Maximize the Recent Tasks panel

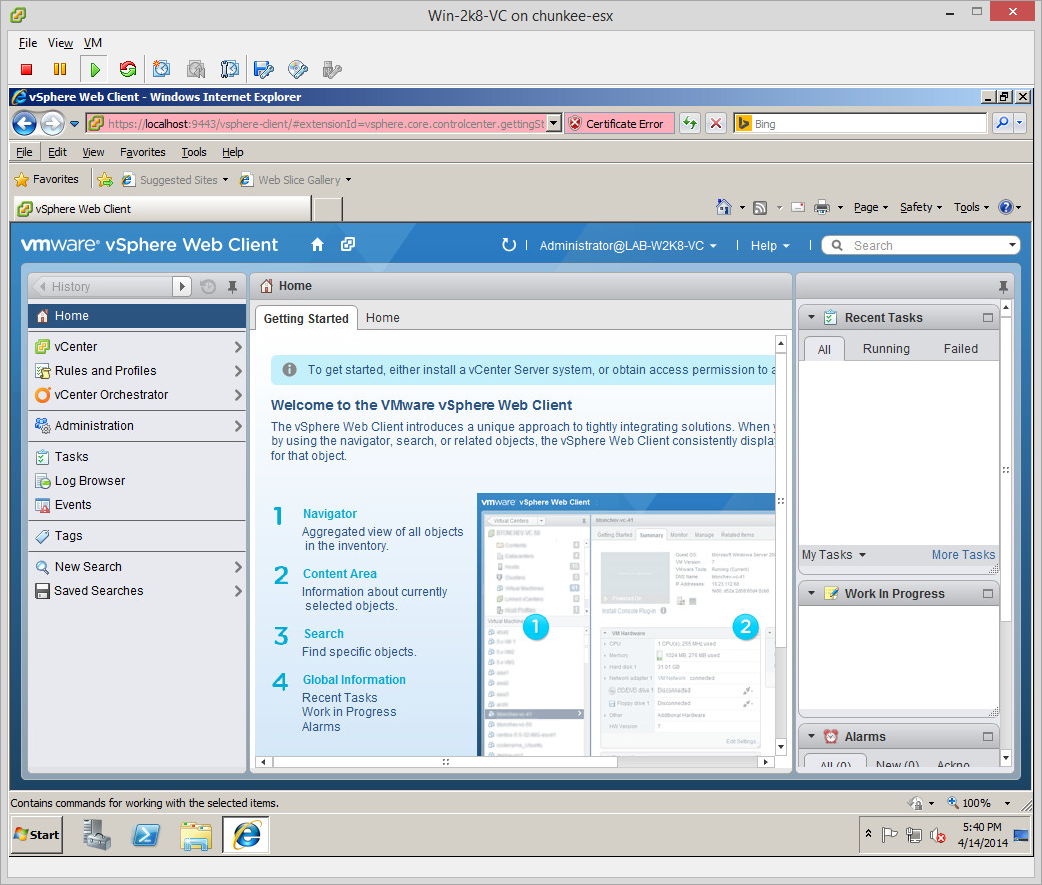pos(988,318)
